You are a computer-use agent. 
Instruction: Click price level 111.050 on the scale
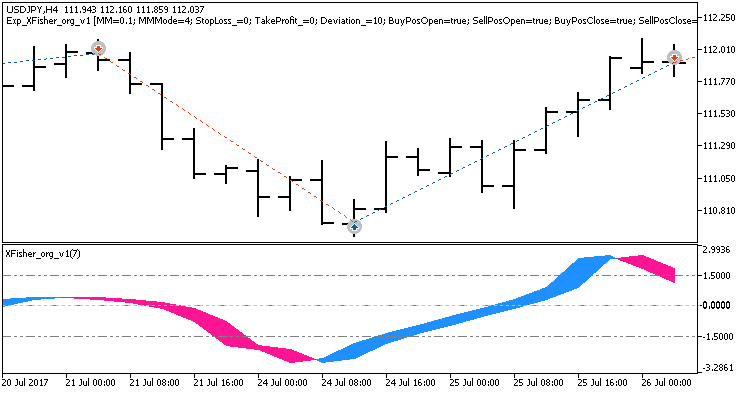pyautogui.click(x=719, y=178)
